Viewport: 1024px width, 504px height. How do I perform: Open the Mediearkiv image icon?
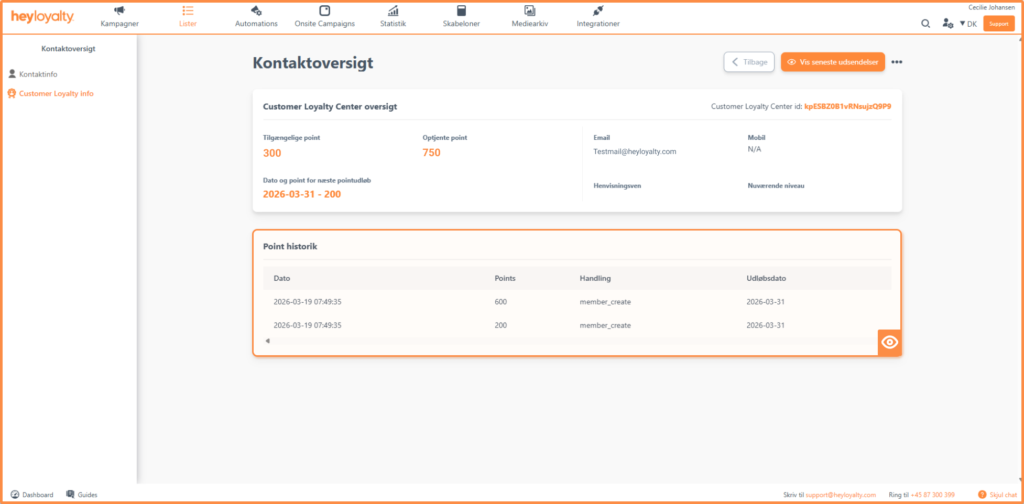[x=530, y=10]
